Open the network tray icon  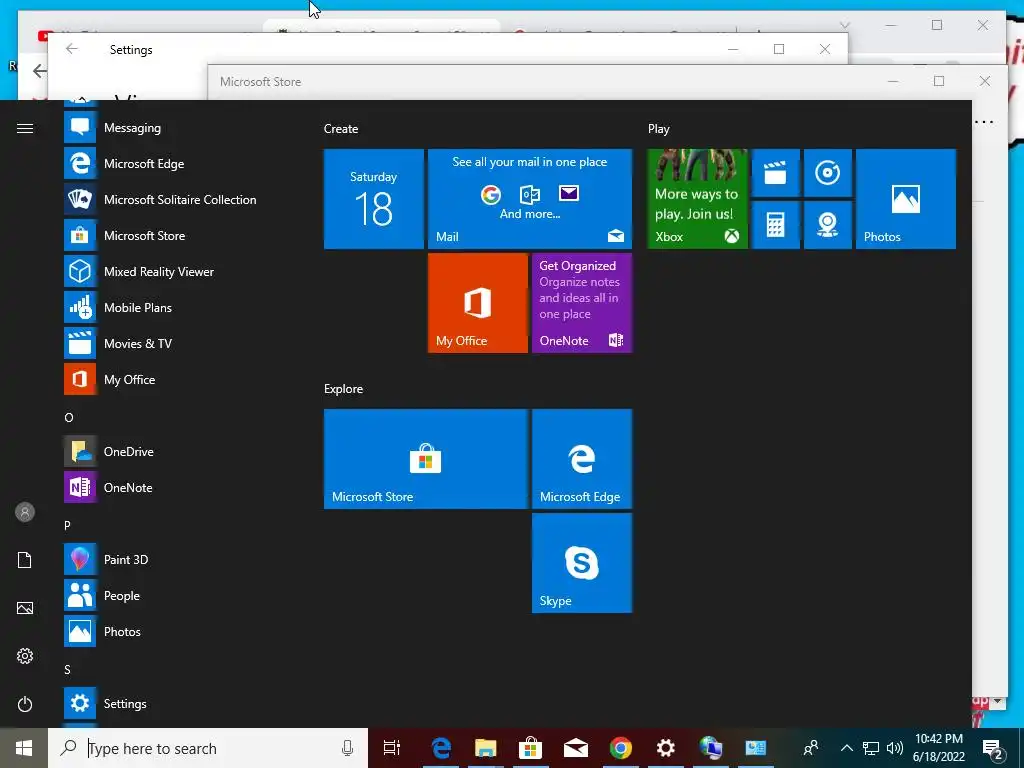point(871,748)
